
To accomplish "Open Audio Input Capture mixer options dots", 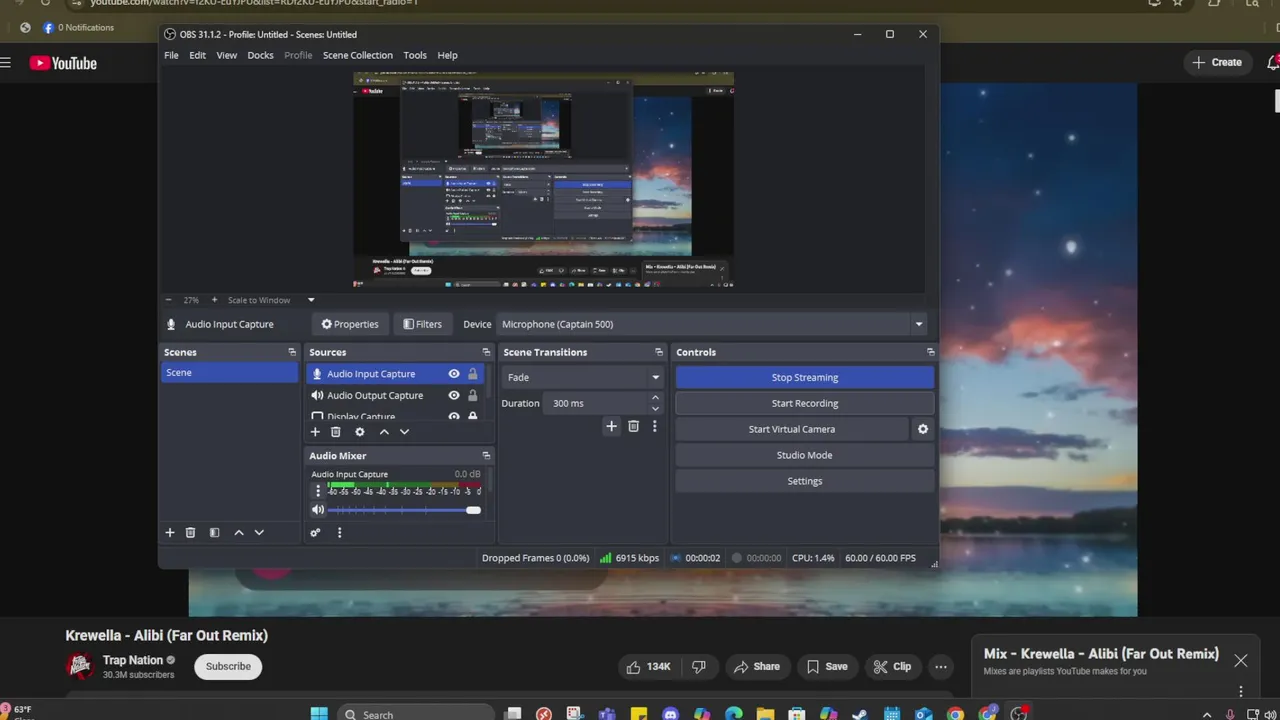I will click(318, 491).
